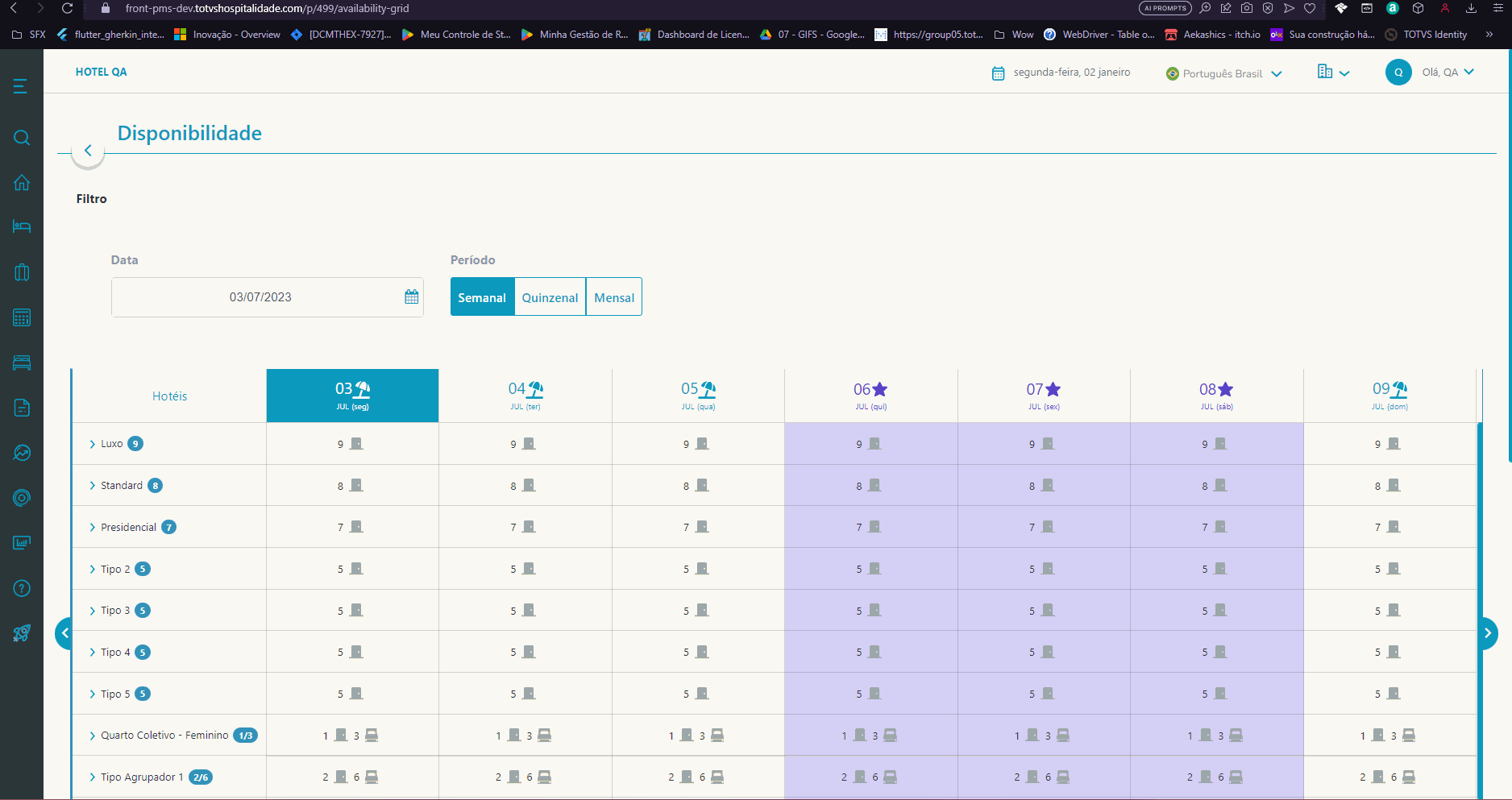Viewport: 1512px width, 800px height.
Task: Expand the Luxo room type row
Action: pos(92,444)
